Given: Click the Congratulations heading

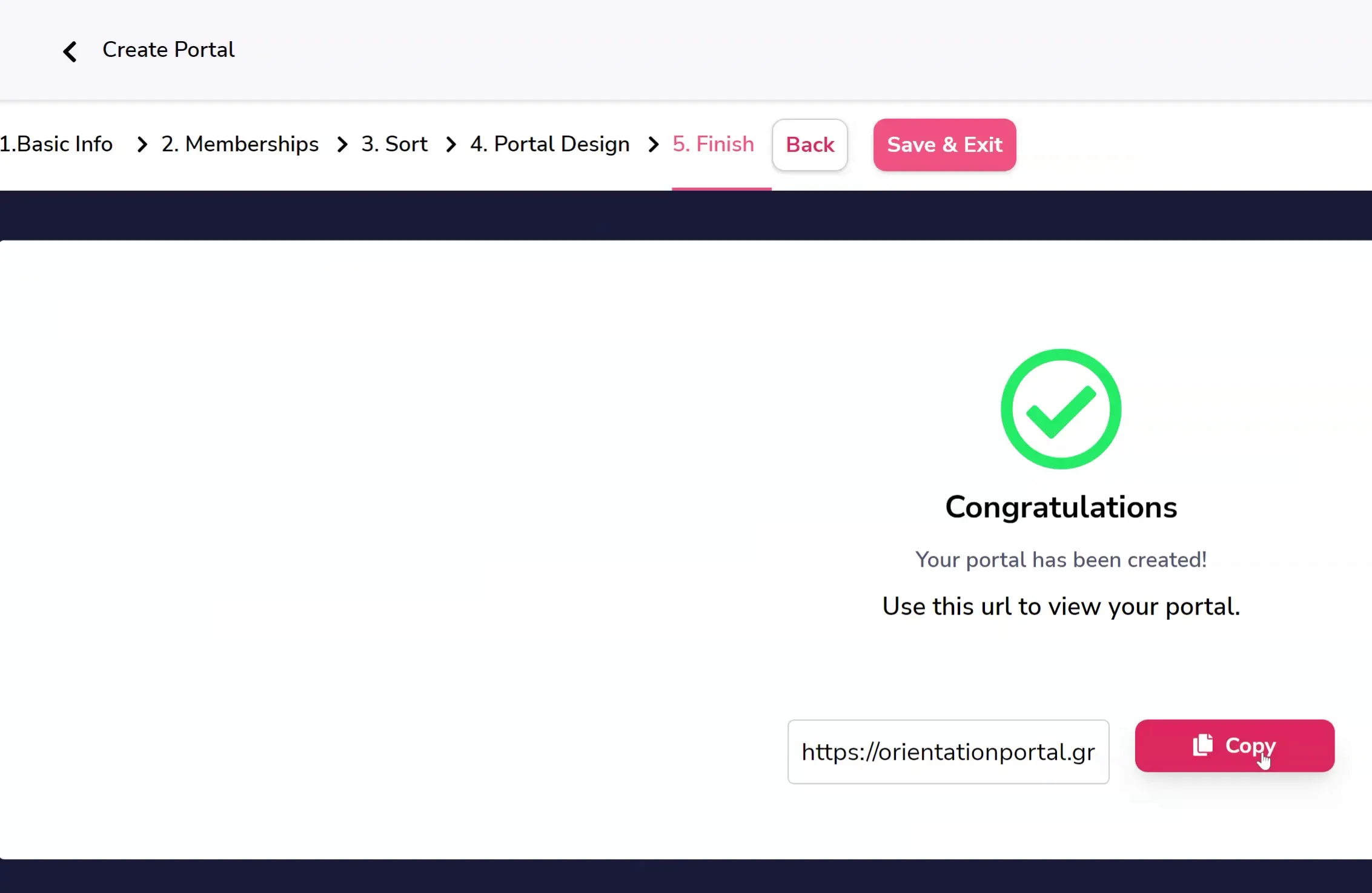Looking at the screenshot, I should click(x=1061, y=507).
